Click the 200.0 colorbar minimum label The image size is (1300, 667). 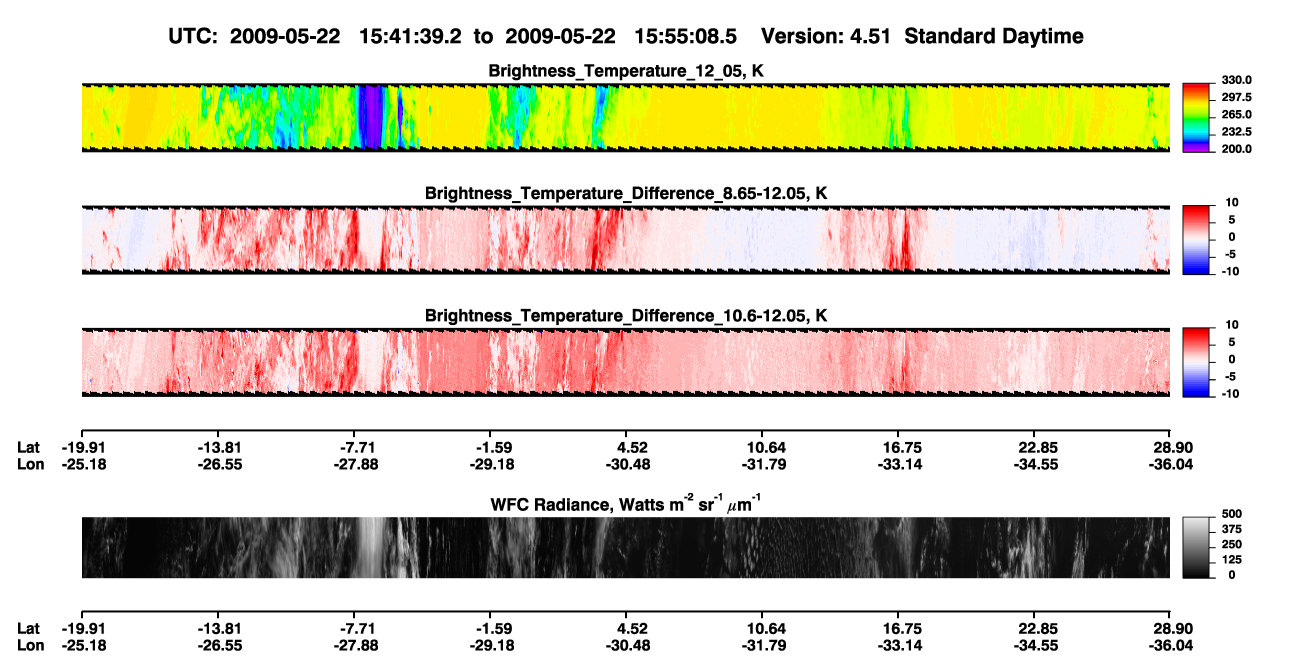coord(1238,148)
